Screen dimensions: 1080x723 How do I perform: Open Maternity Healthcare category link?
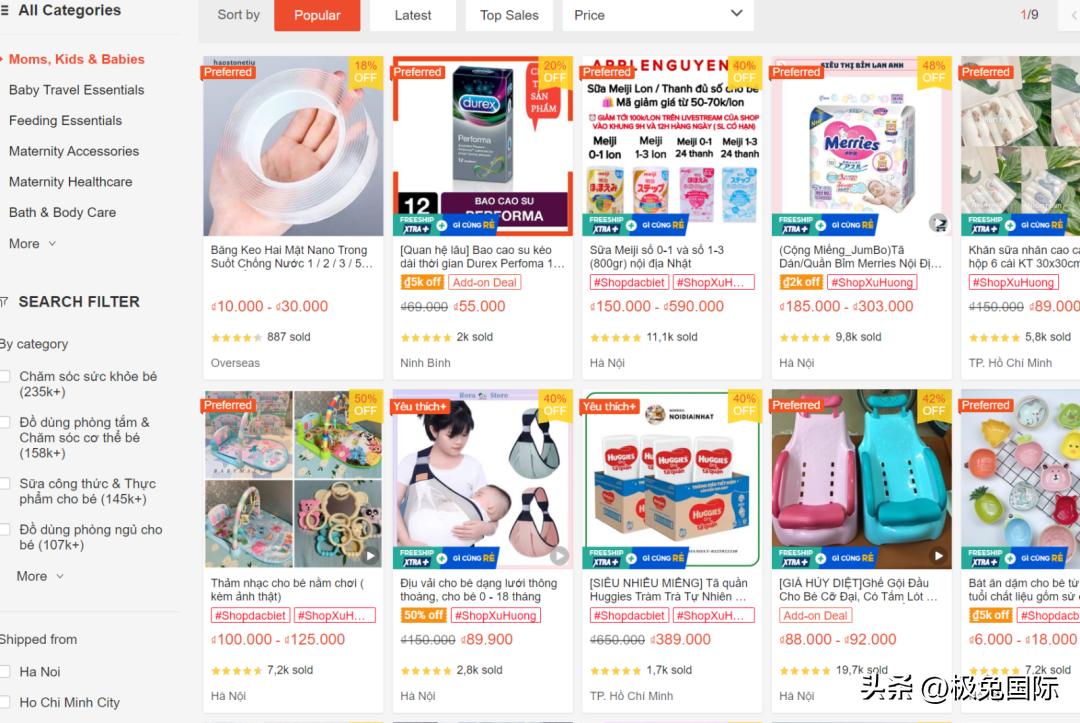point(70,182)
